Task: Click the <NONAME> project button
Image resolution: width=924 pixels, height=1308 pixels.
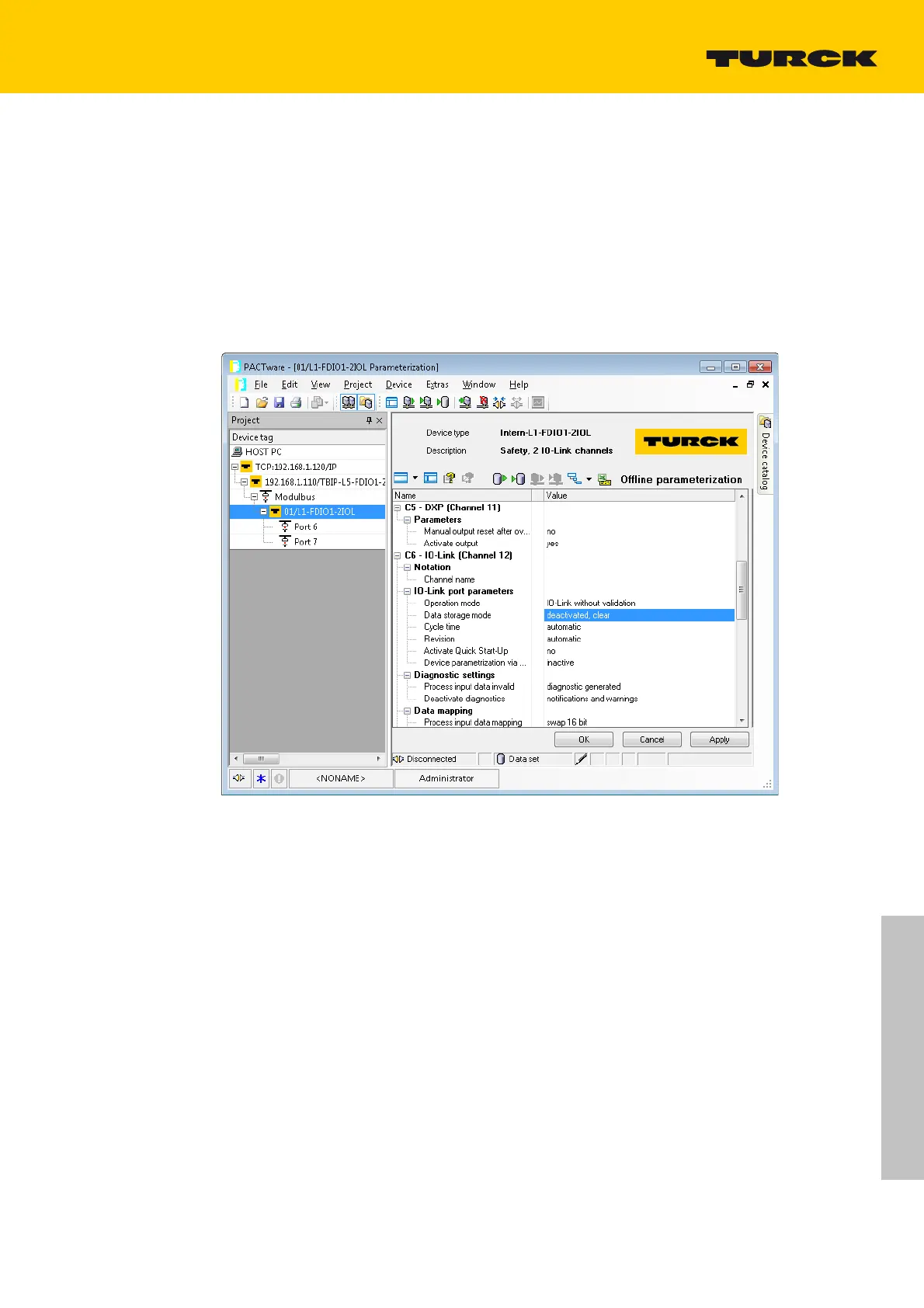Action: 341,778
